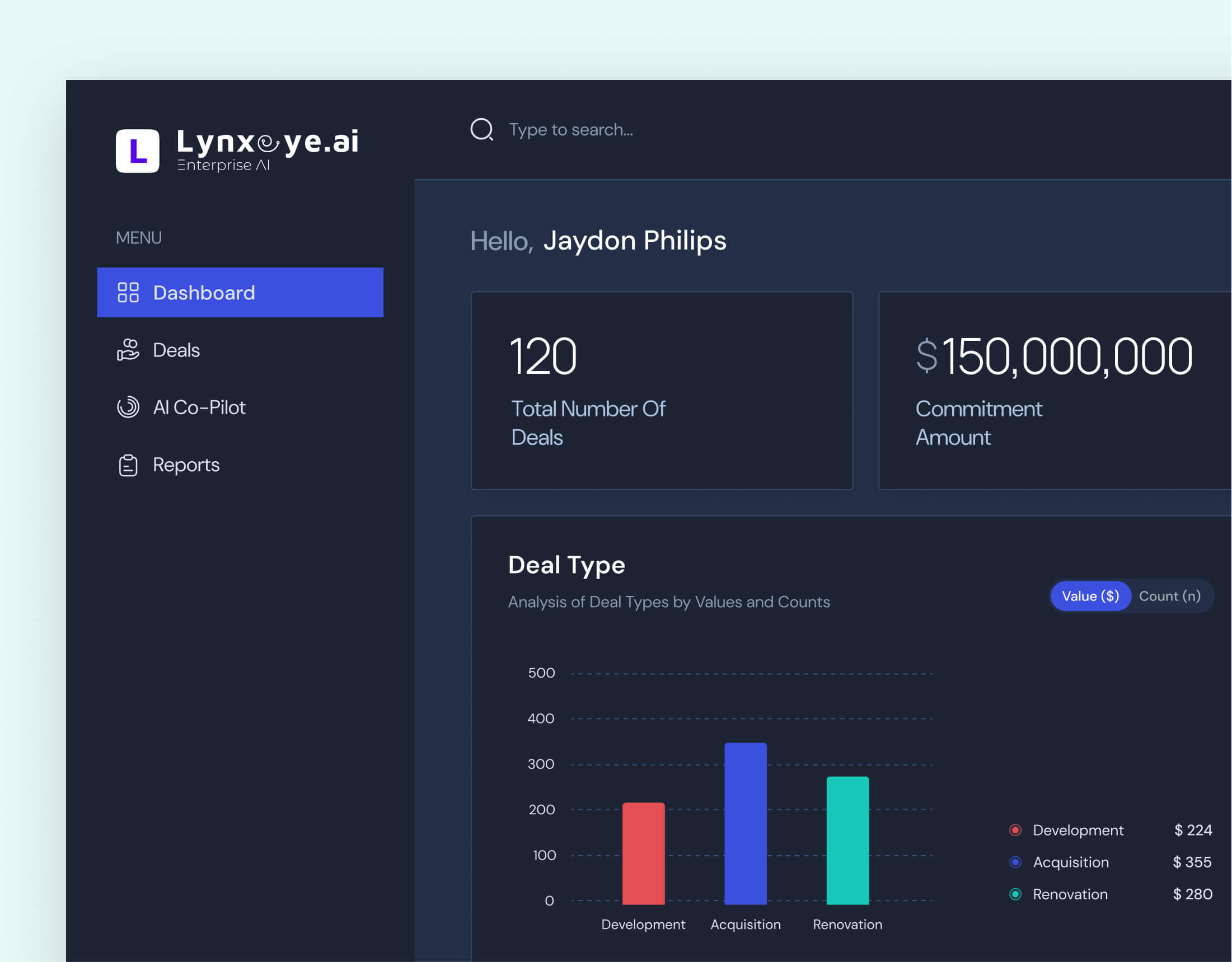Click the teal Renovation legend dot
The width and height of the screenshot is (1232, 962).
(1015, 894)
